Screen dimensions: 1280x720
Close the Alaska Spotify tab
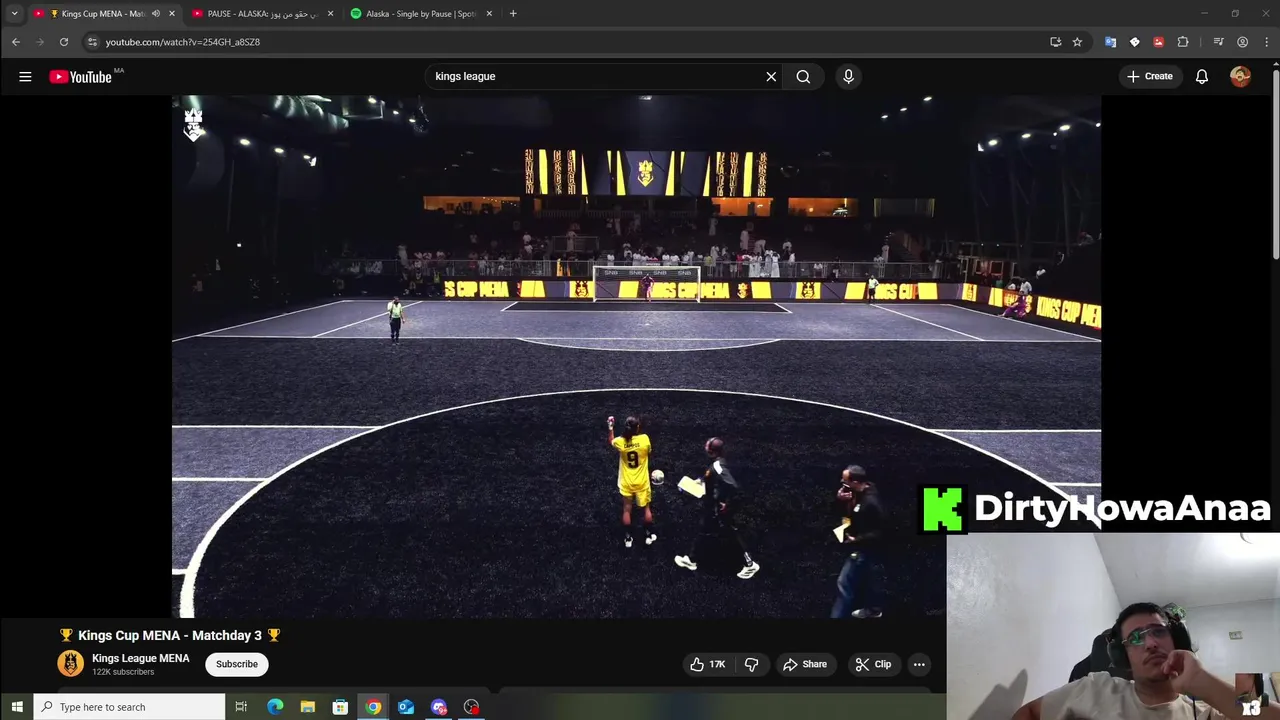(489, 14)
